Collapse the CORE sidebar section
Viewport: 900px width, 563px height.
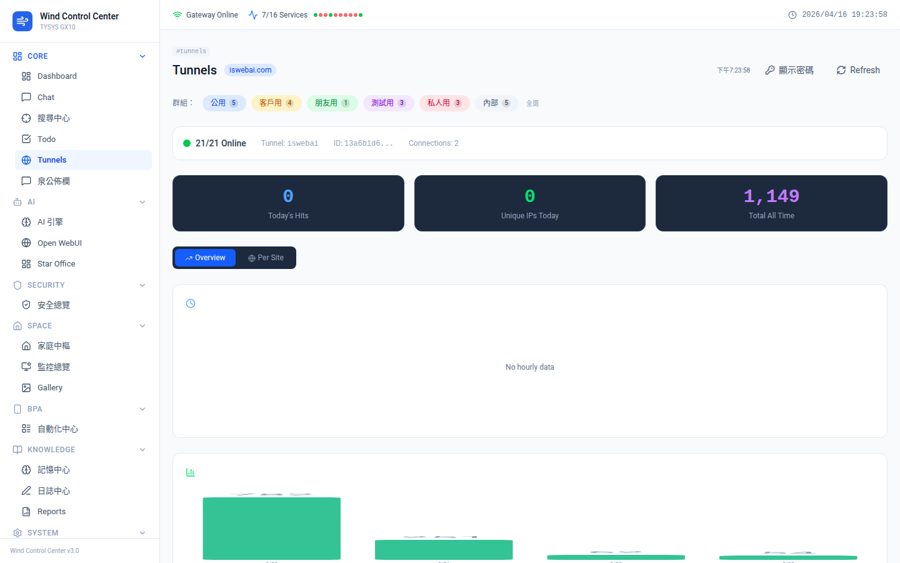[142, 56]
